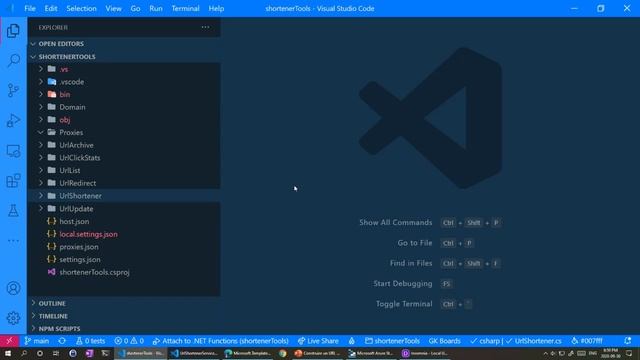Expand the UrlClickStats folder
Screen dimensions: 640x360
pos(124,158)
